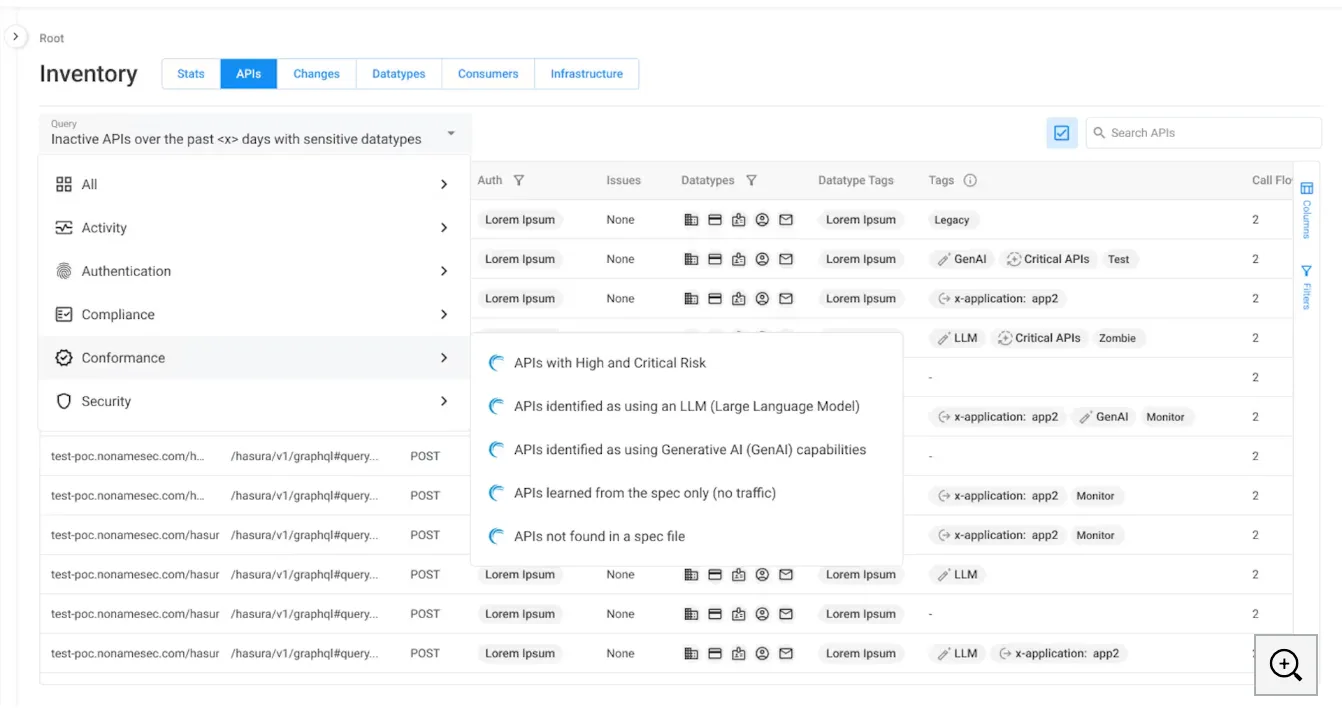Click the funnel filter icon on the Auth column
This screenshot has width=1342, height=708.
[519, 180]
